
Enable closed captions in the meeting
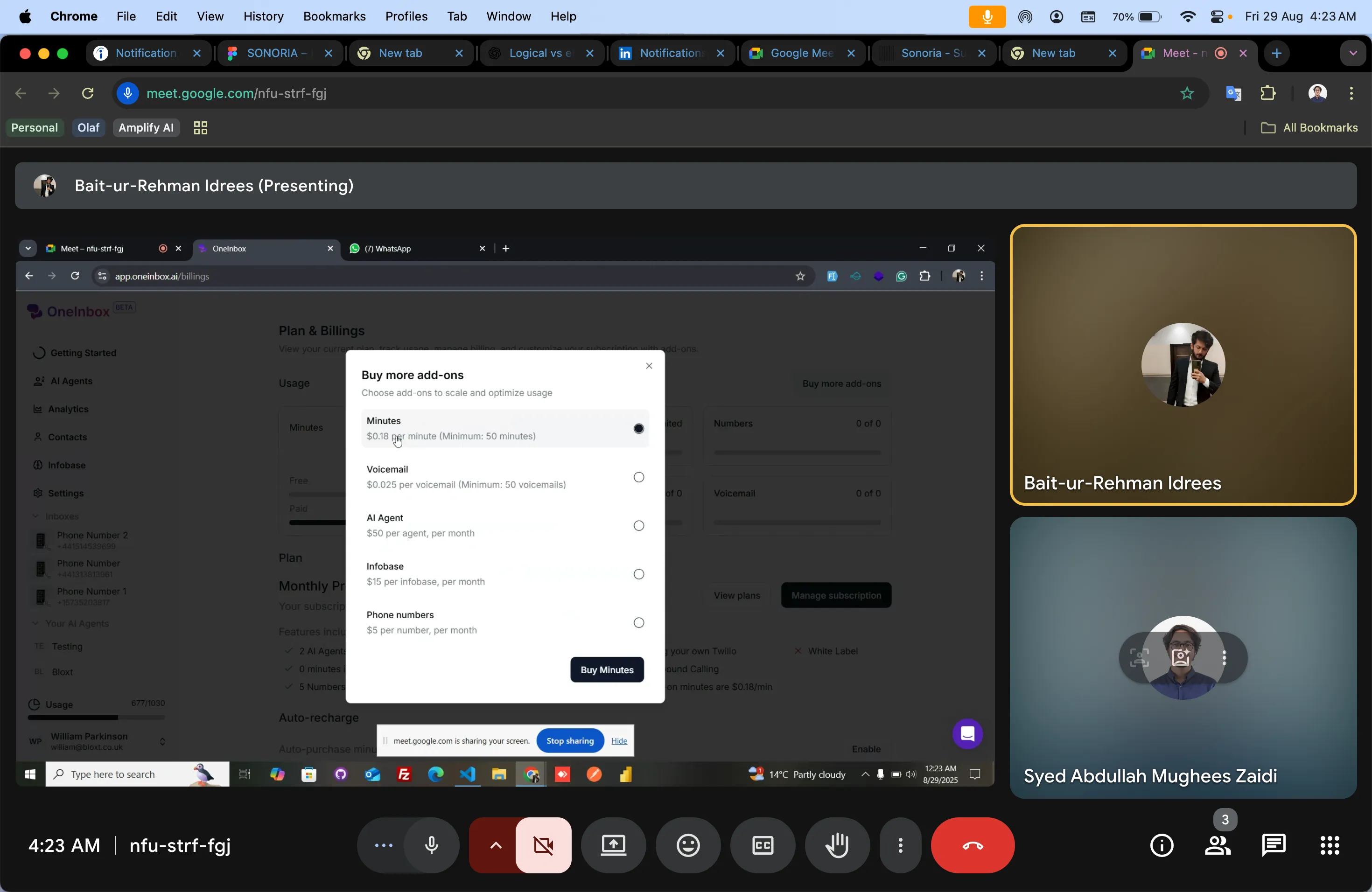click(x=762, y=846)
